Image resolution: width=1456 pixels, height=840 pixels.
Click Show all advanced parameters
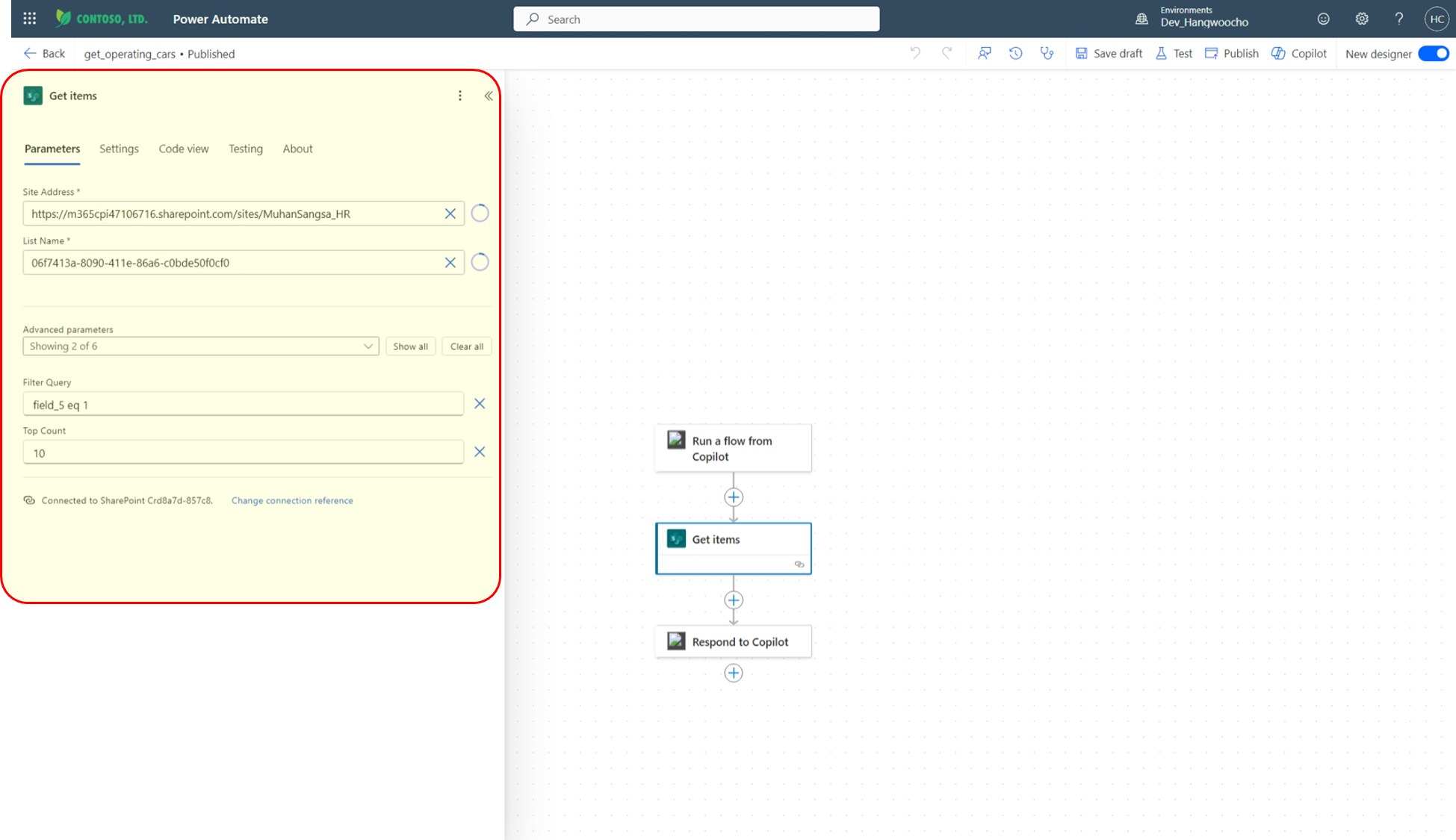tap(411, 346)
